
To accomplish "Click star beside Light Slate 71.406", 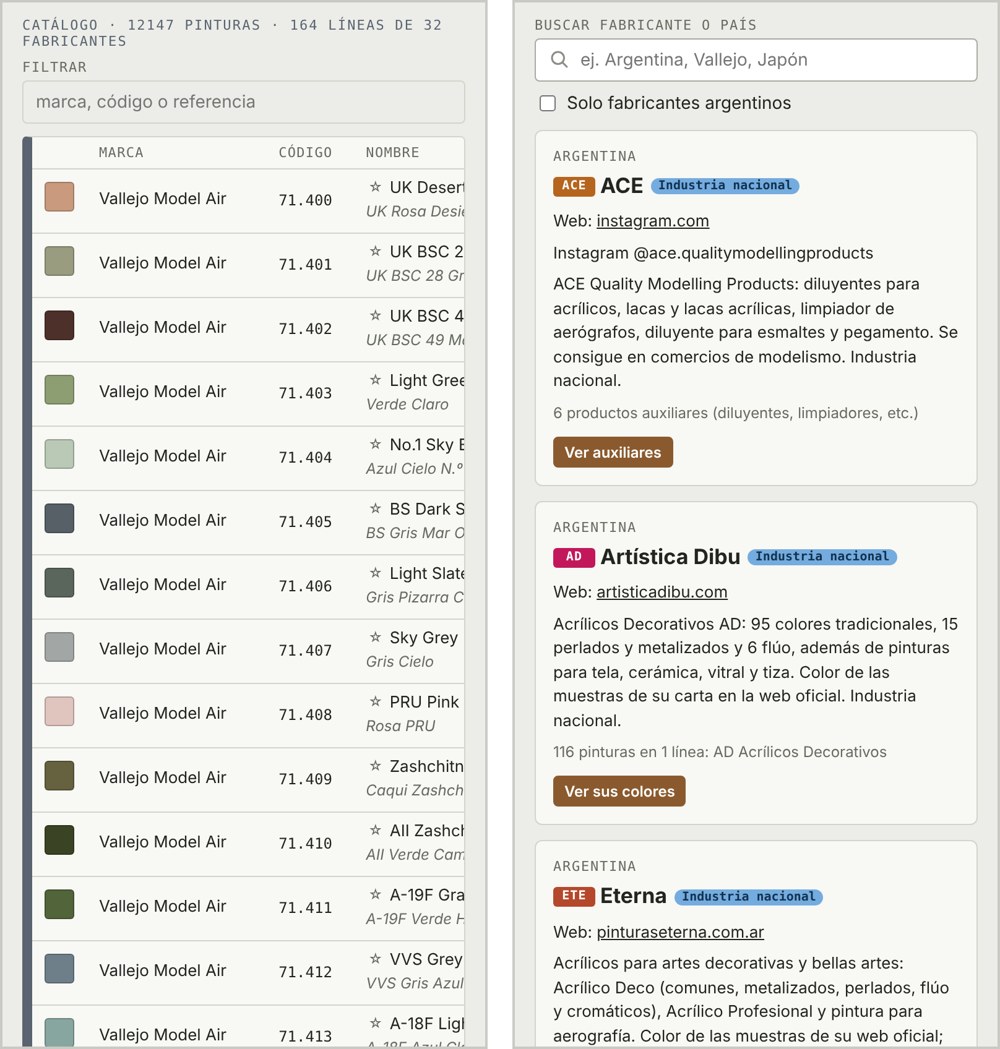I will (x=375, y=573).
